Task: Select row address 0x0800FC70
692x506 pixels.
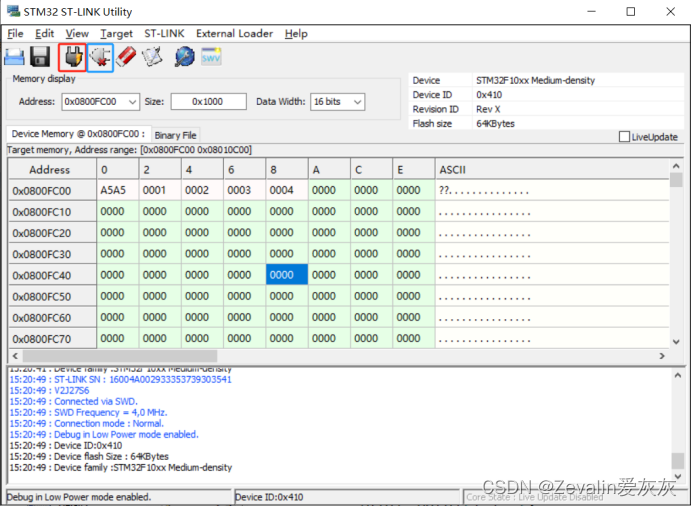Action: click(x=52, y=339)
